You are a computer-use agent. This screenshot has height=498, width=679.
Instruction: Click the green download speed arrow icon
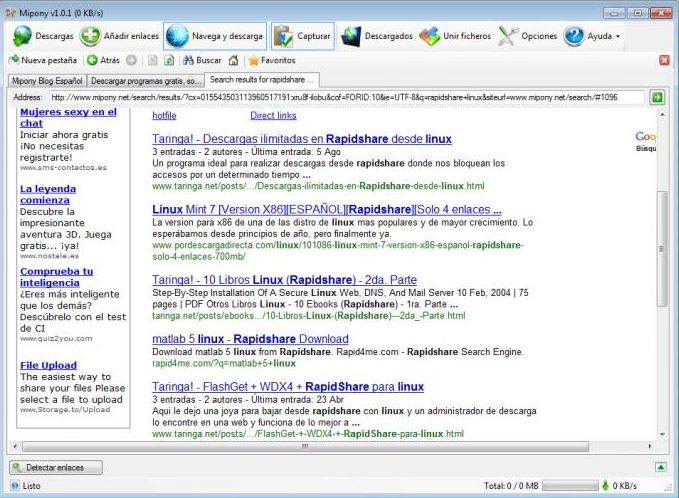(x=605, y=485)
